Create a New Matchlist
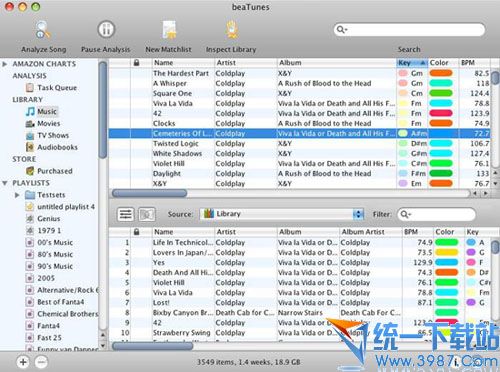 click(x=169, y=30)
